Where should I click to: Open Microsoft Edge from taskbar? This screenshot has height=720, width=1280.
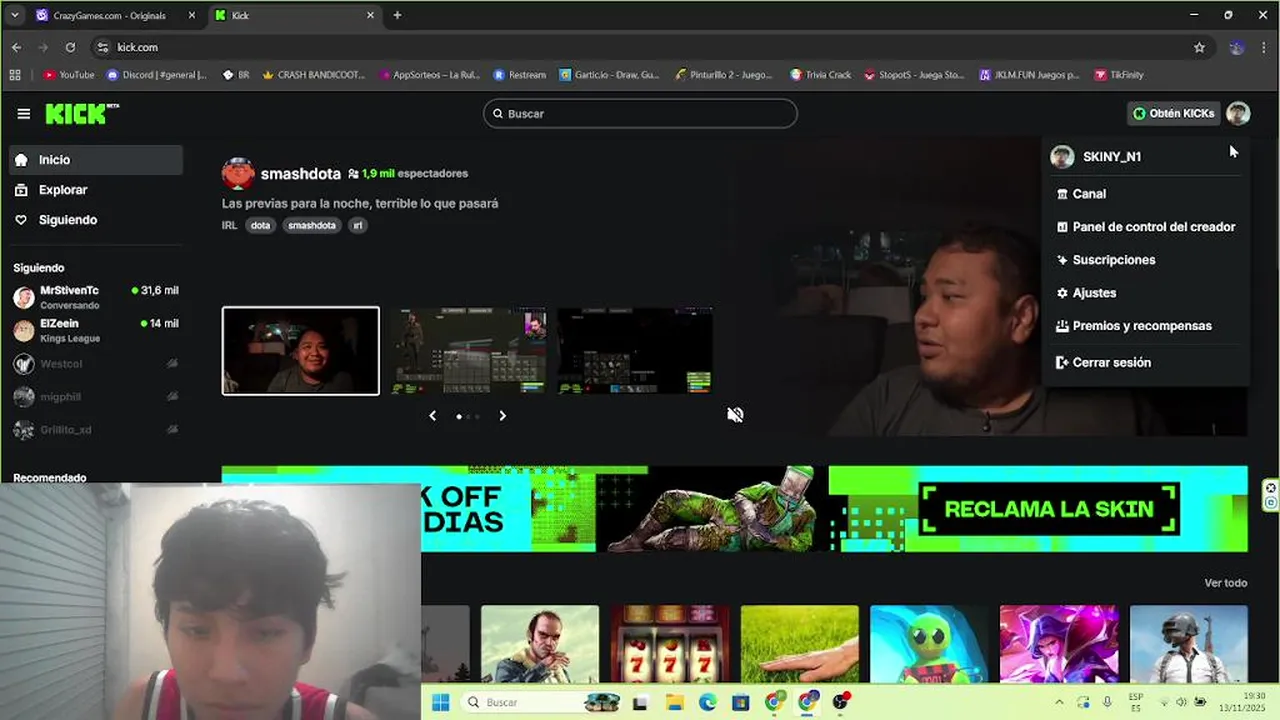coord(707,702)
